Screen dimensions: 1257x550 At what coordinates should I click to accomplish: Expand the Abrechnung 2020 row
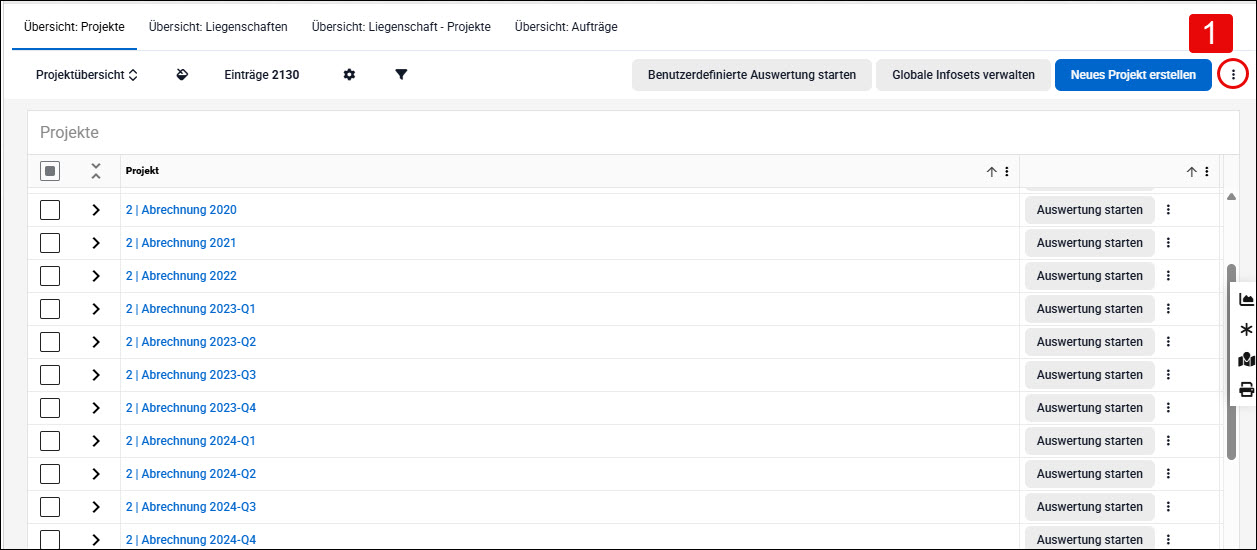point(96,210)
